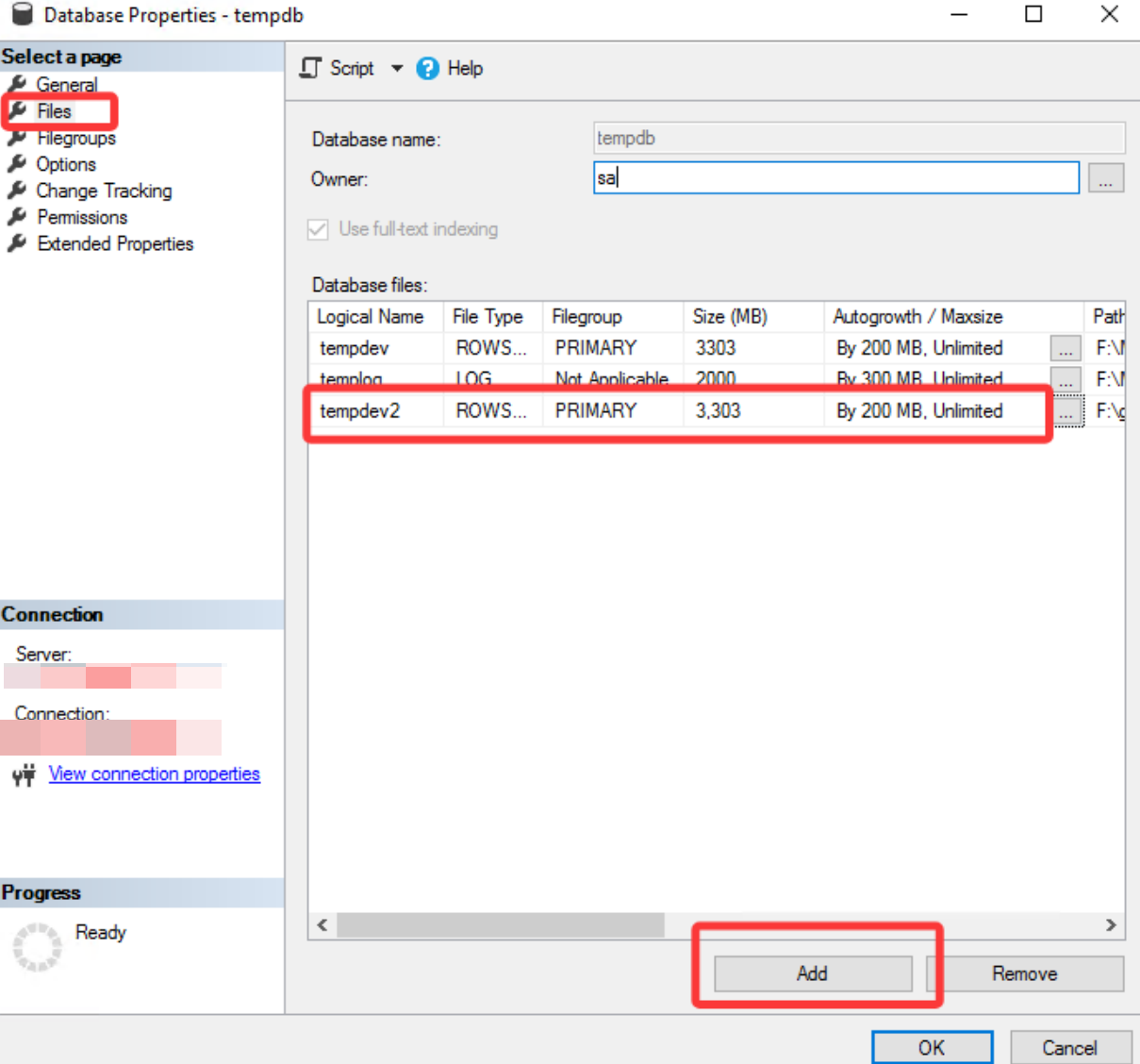Click OK to save changes
The width and height of the screenshot is (1140, 1064).
[x=932, y=1047]
